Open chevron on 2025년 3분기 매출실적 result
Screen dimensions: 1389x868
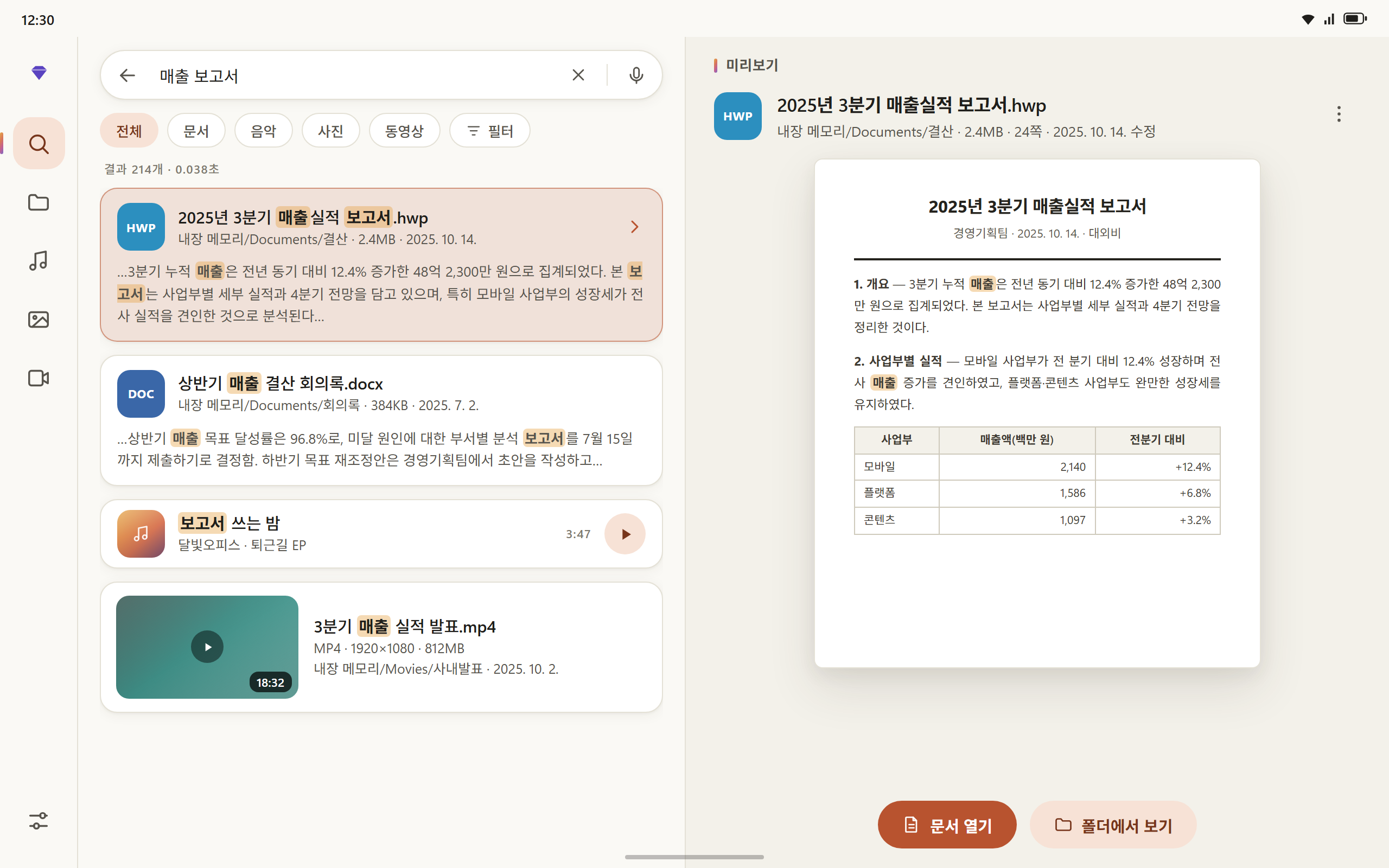(x=634, y=227)
